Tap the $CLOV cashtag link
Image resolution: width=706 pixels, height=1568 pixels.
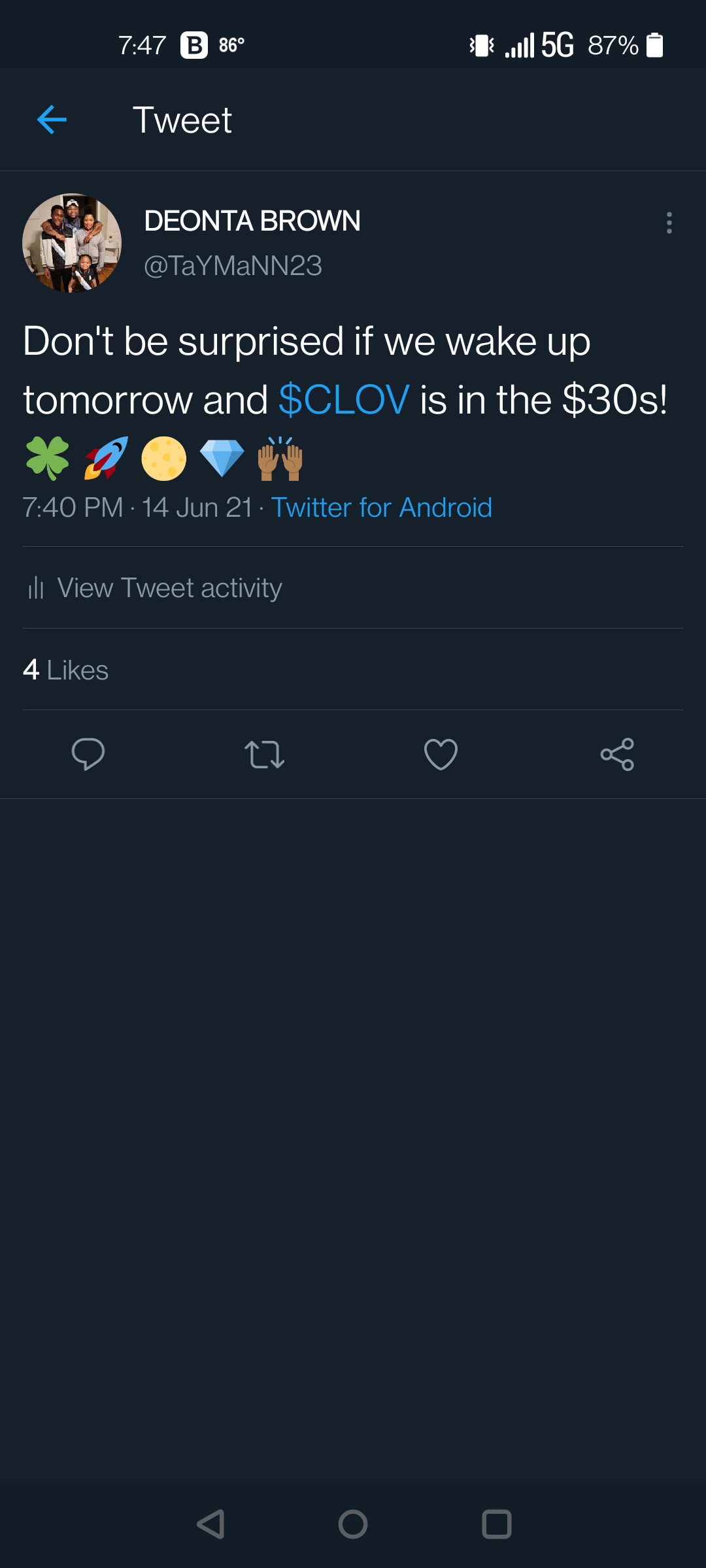[344, 399]
